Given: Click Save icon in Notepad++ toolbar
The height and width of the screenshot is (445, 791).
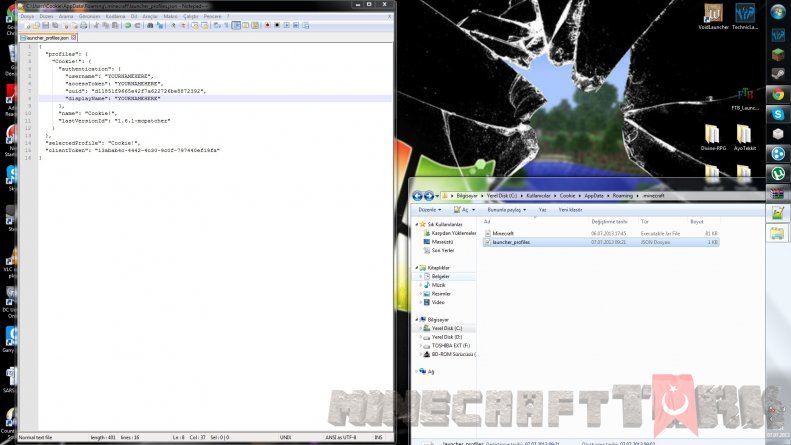Looking at the screenshot, I should (x=45, y=25).
